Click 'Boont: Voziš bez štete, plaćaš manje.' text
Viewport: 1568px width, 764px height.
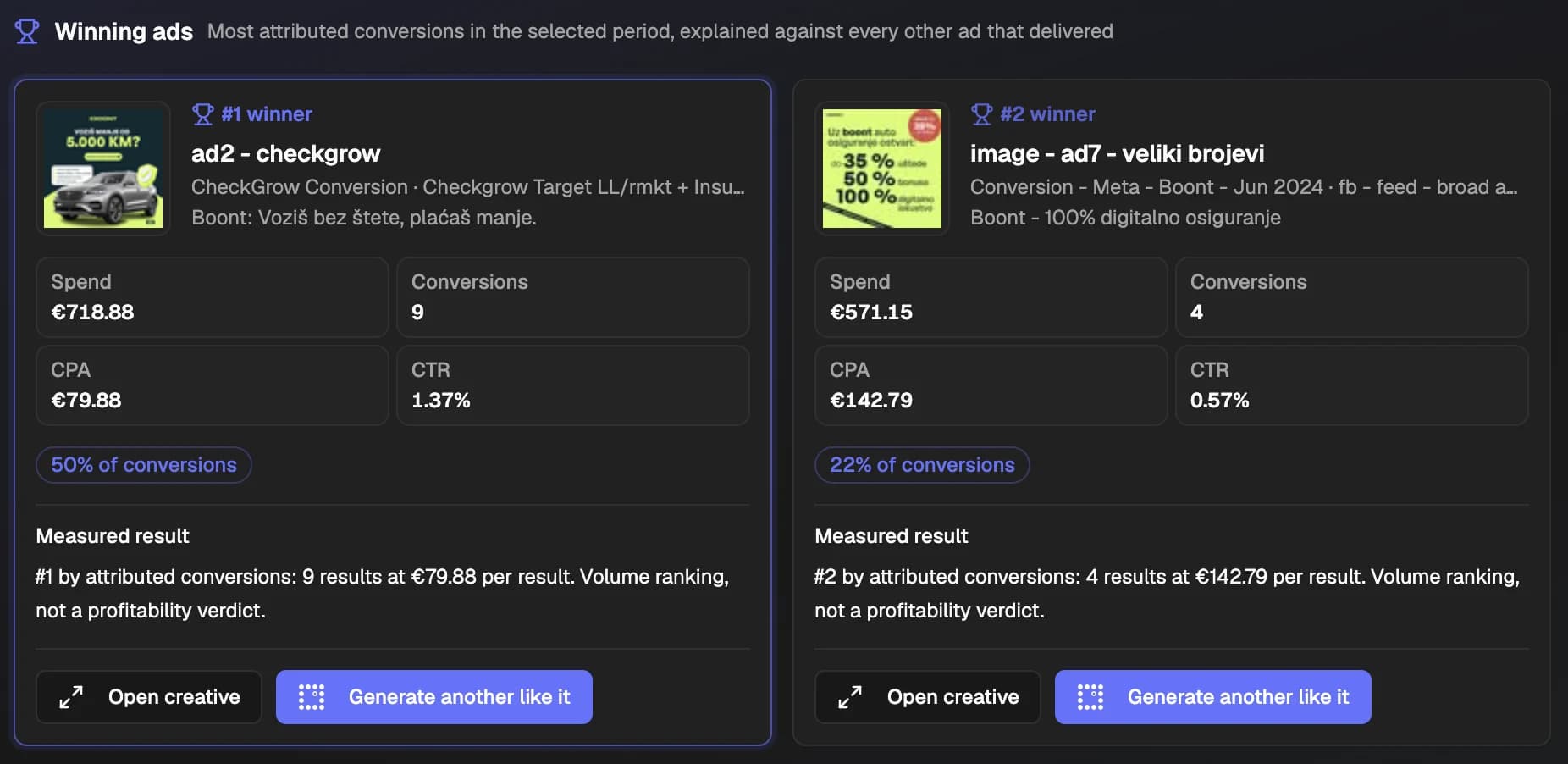click(x=364, y=218)
